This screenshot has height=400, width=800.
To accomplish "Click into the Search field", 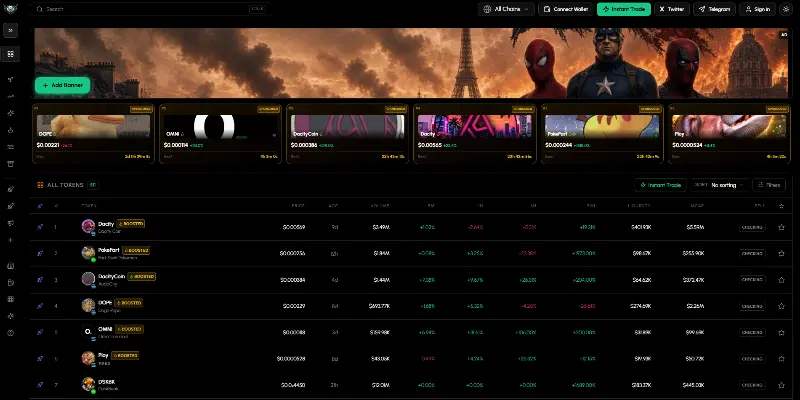I will [151, 9].
